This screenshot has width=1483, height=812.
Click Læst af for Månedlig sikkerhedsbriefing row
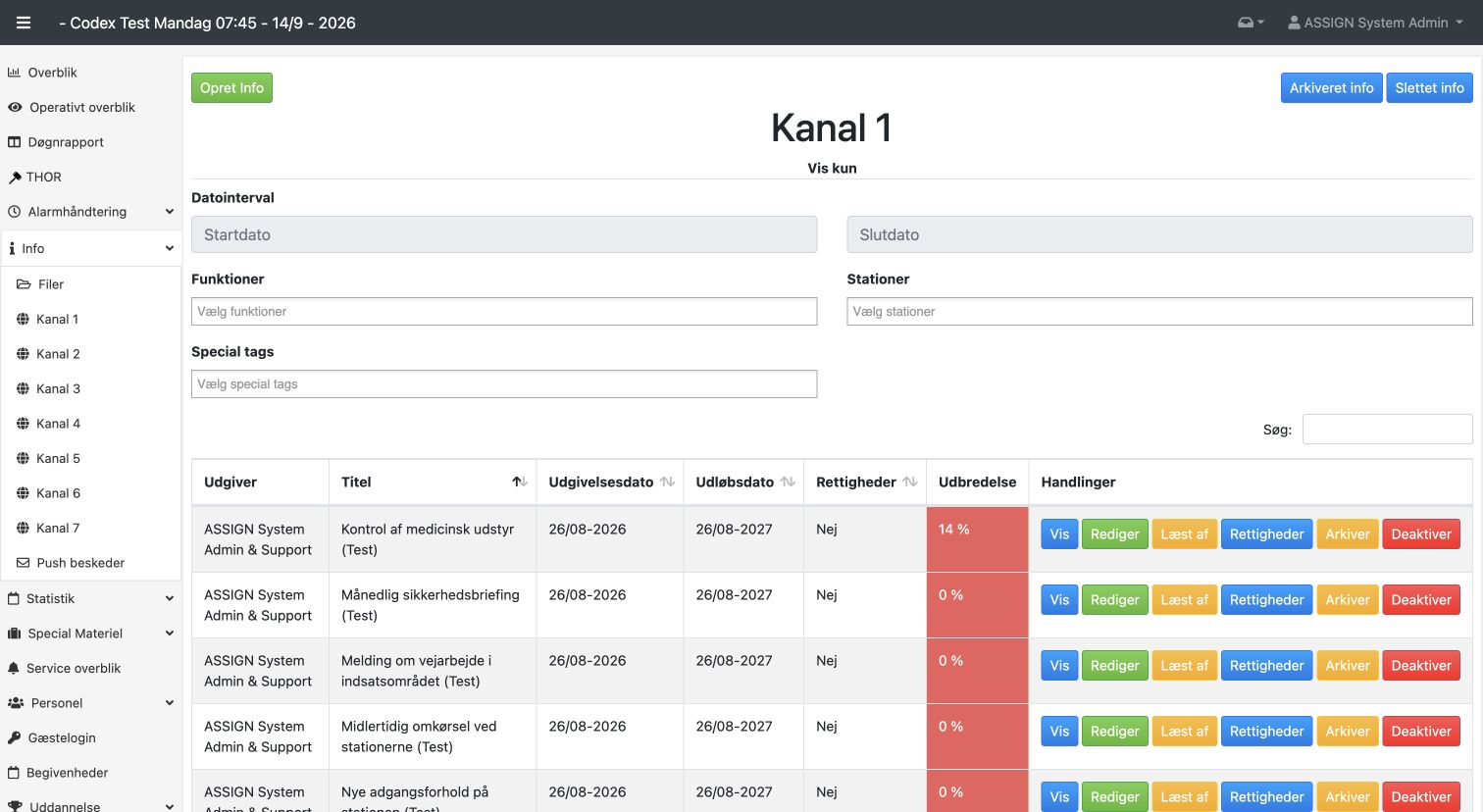1184,600
